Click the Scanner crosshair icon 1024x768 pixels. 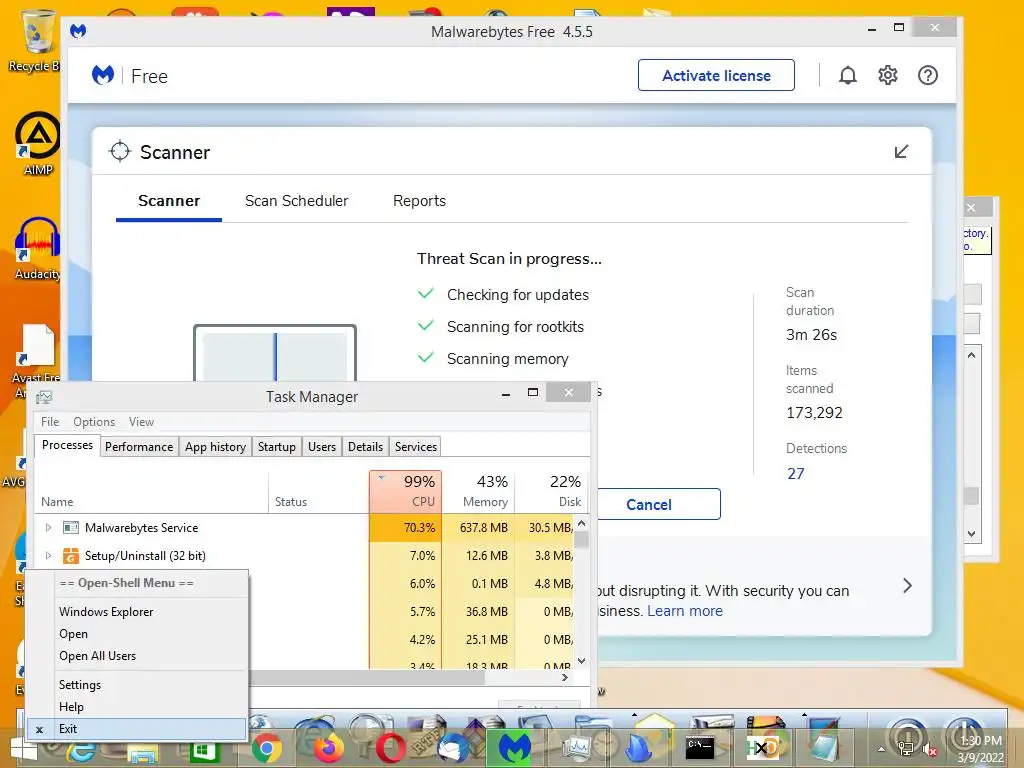pyautogui.click(x=120, y=152)
